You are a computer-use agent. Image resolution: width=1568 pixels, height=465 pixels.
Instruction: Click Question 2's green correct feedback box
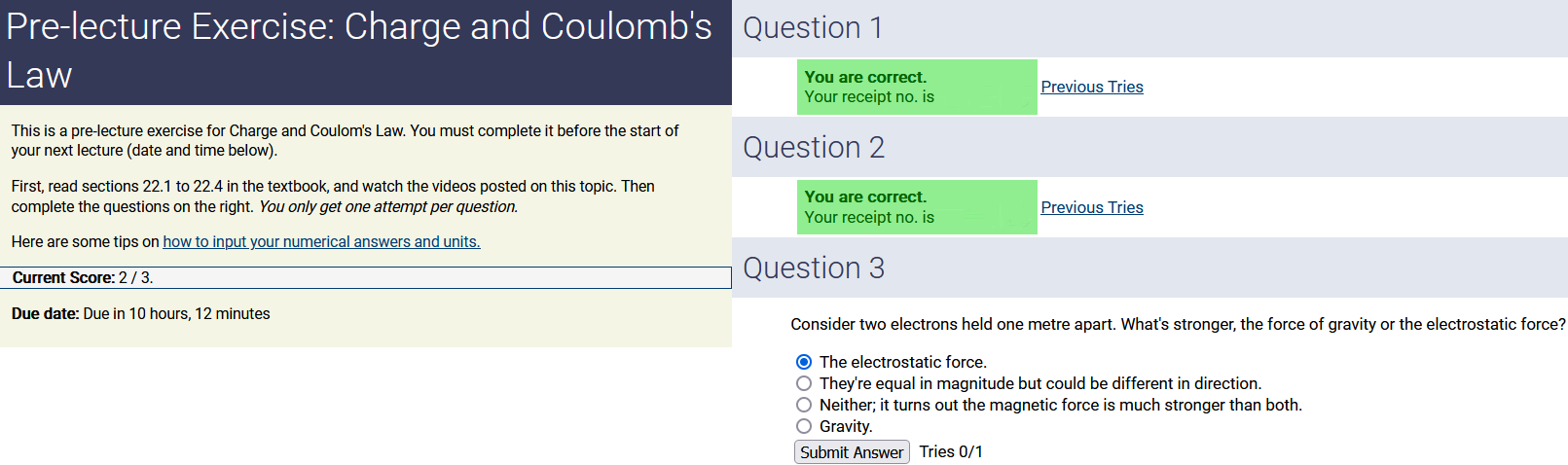point(916,207)
